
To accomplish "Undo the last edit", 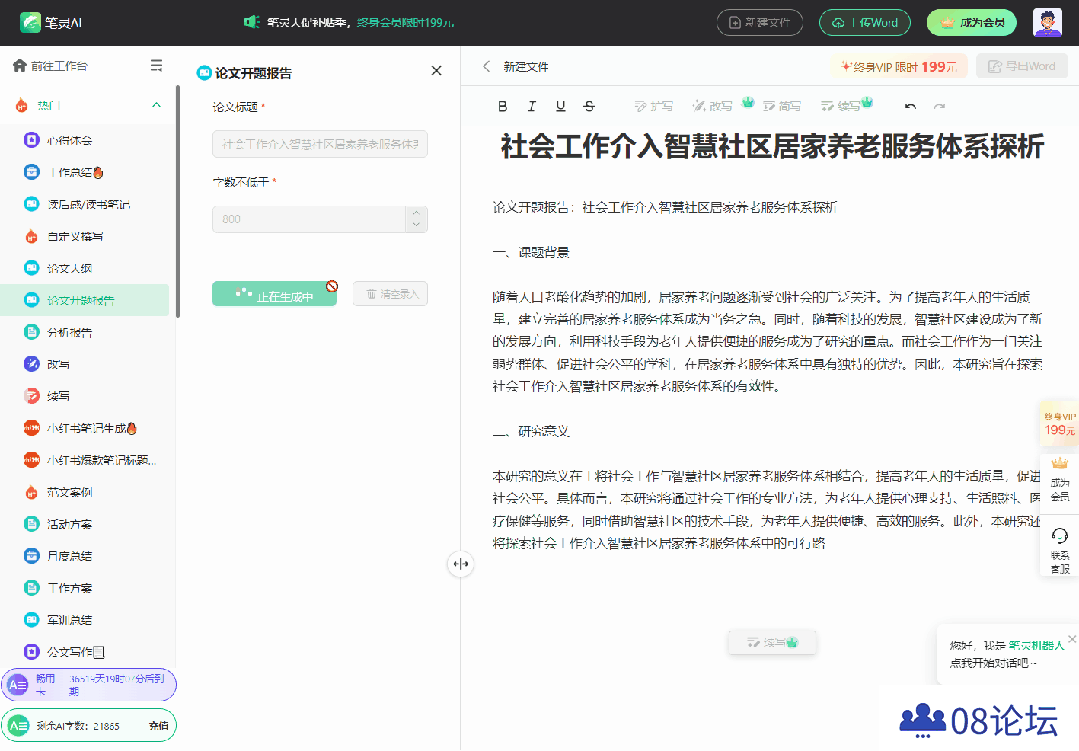I will click(910, 106).
